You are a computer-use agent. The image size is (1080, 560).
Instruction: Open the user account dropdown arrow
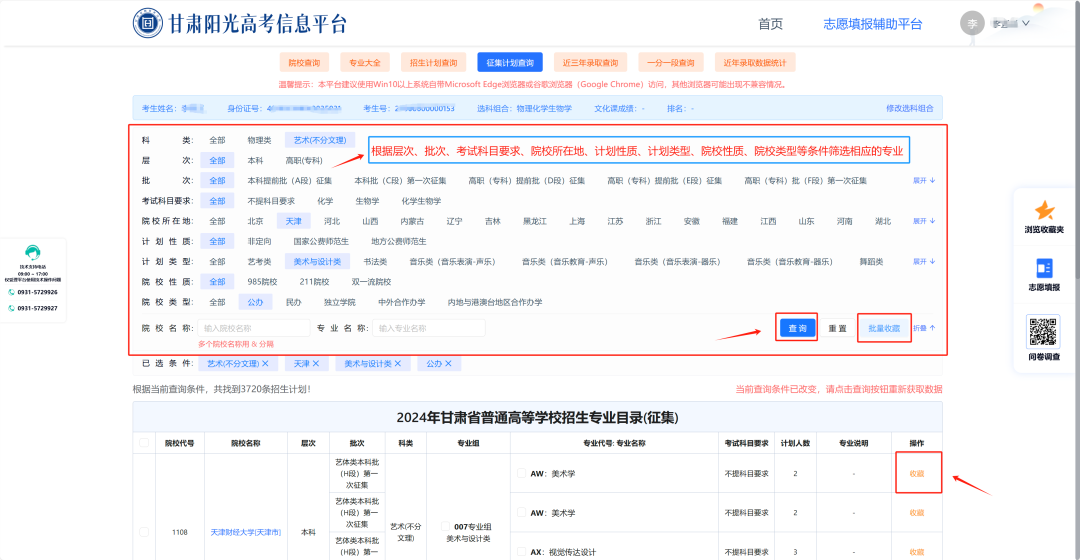coord(1026,23)
